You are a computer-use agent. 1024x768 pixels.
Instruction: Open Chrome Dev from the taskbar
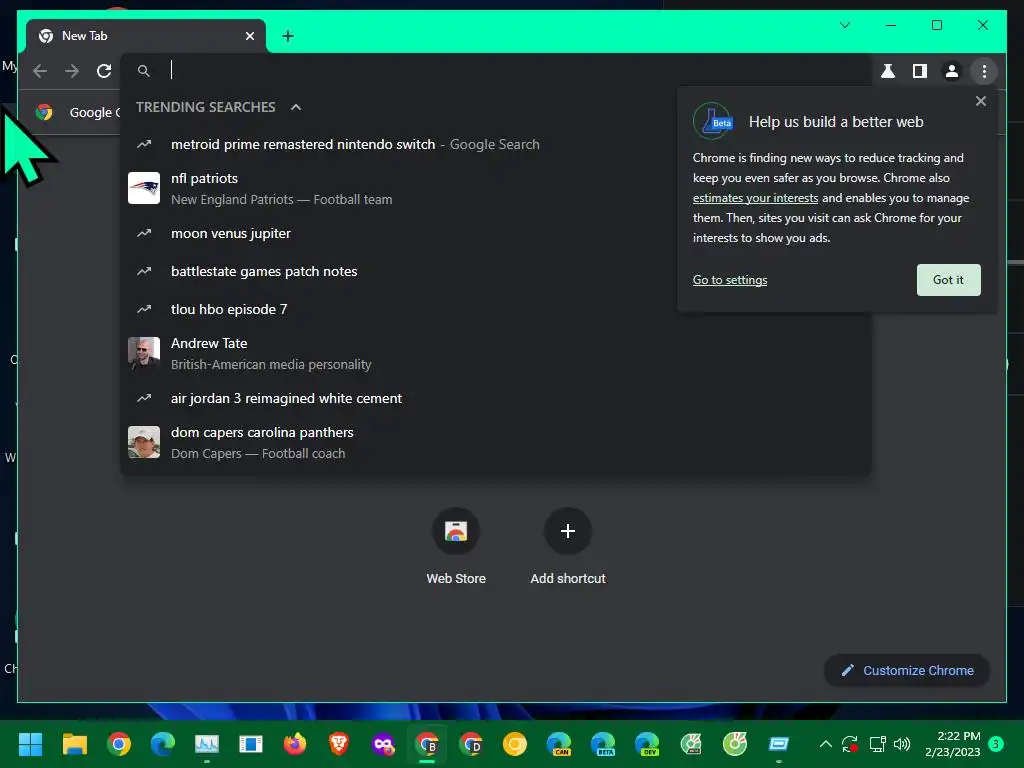coord(471,744)
